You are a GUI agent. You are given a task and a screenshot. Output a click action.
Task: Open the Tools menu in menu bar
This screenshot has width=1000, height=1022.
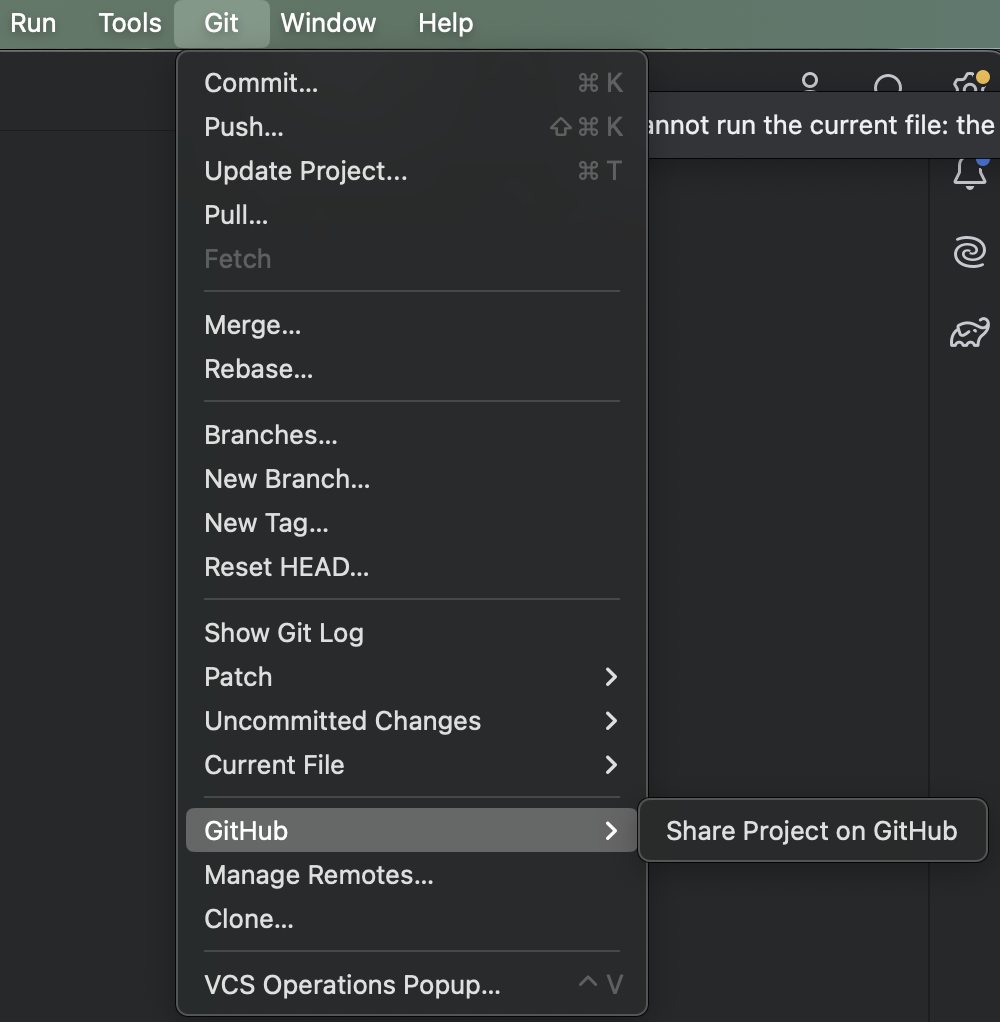(130, 23)
